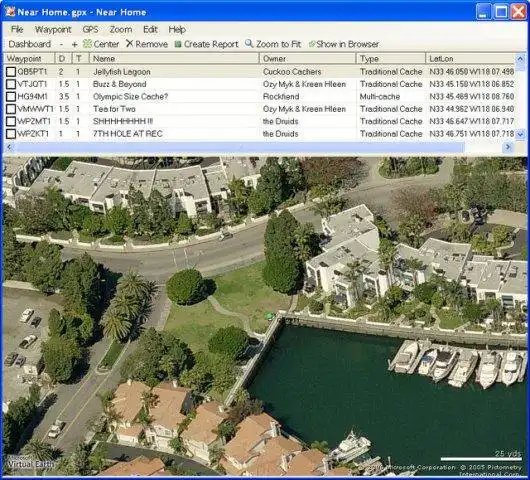
Task: Check the WPZKT1 waypoint checkbox
Action: (11, 134)
